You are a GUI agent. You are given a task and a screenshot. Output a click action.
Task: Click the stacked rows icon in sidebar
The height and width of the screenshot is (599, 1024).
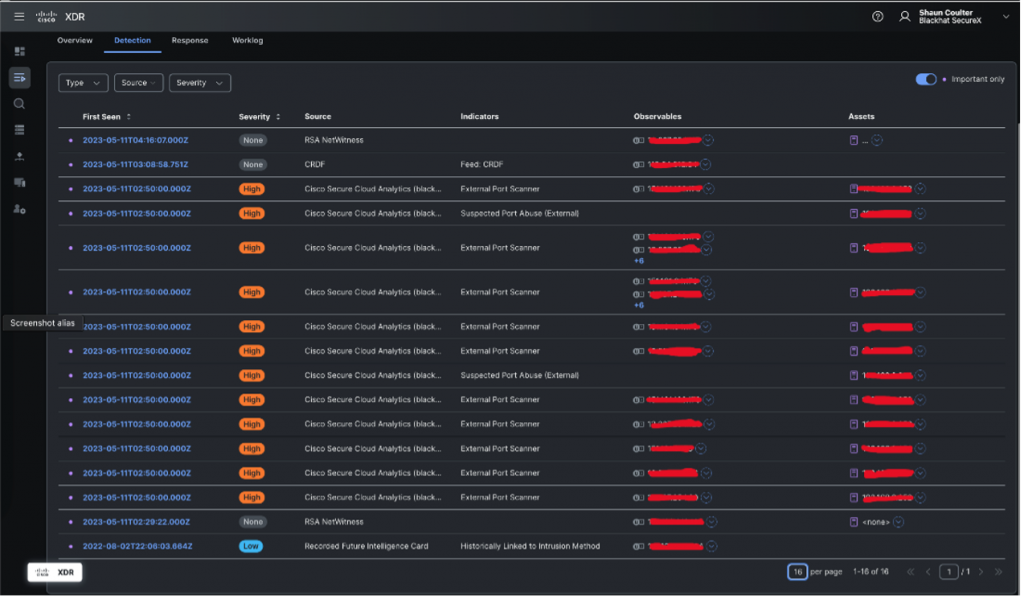19,130
